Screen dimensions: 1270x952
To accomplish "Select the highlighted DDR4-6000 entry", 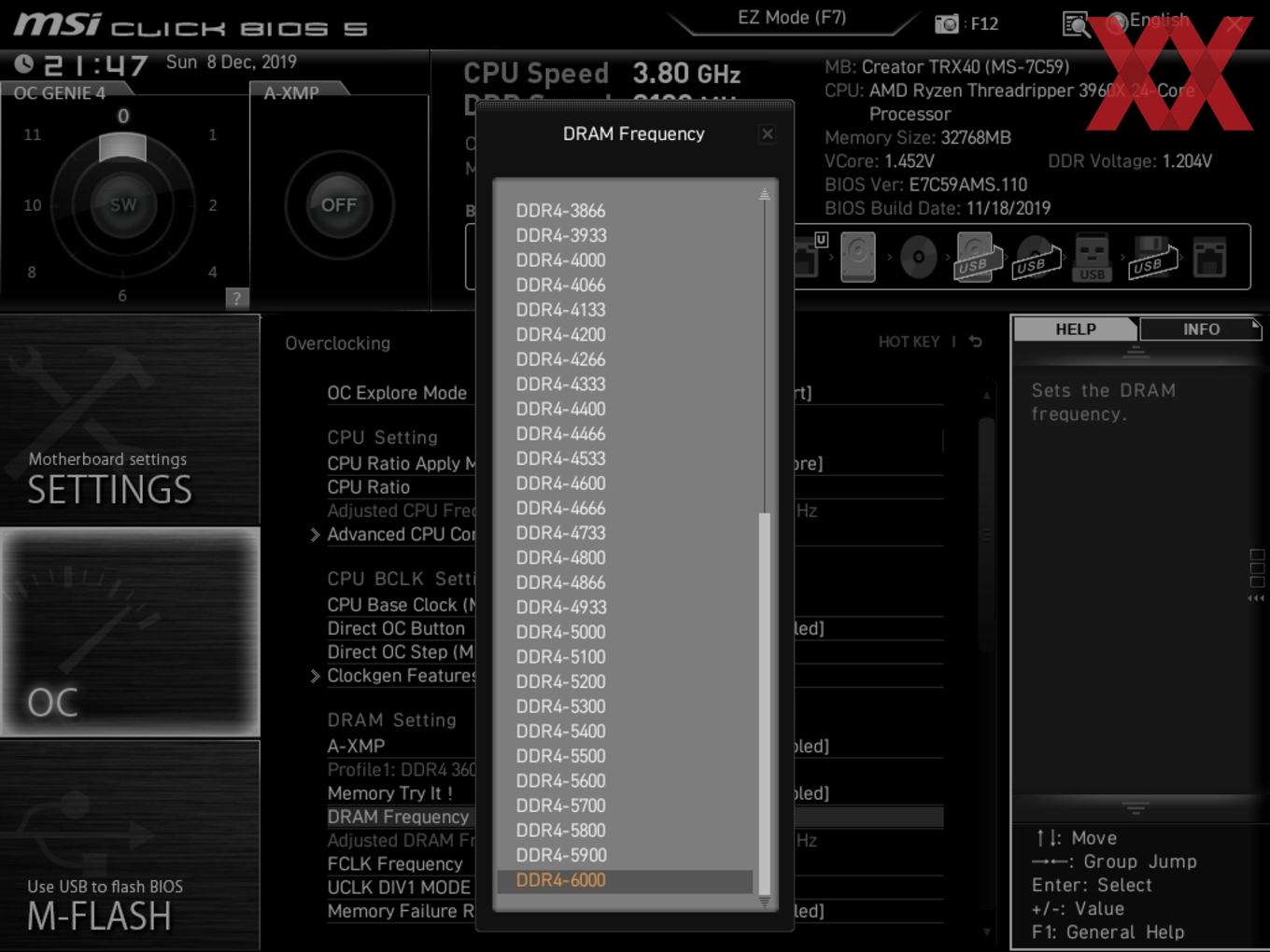I will (625, 880).
